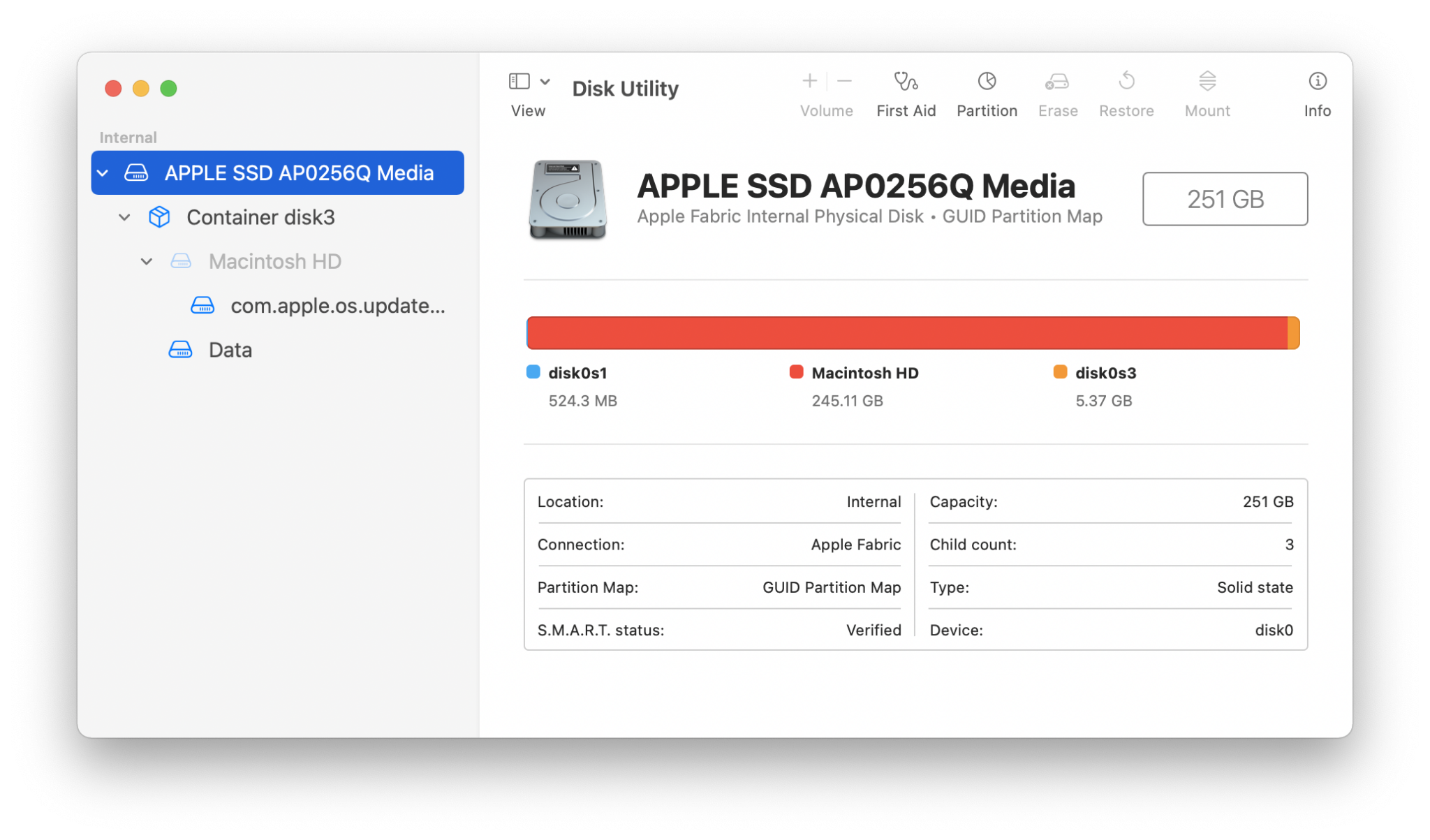Select the Data volume in sidebar
This screenshot has width=1430, height=840.
point(230,349)
